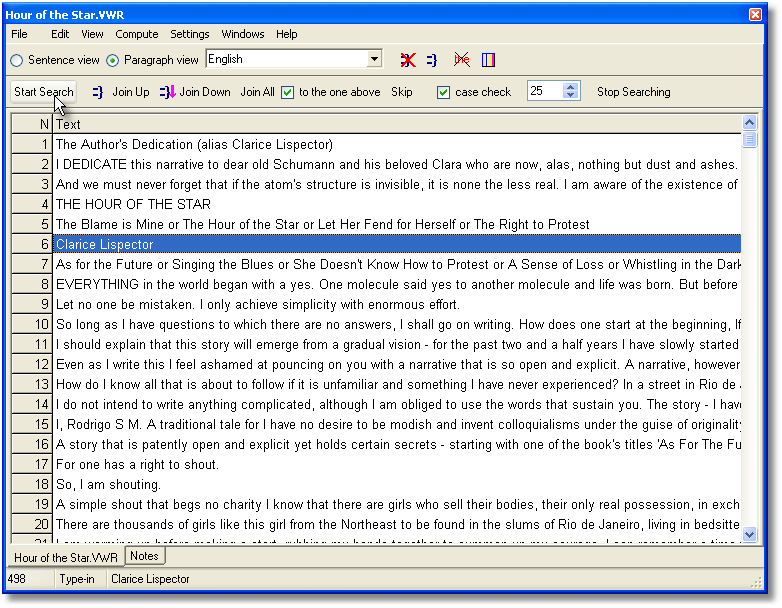The width and height of the screenshot is (782, 608).
Task: Click the vertical scrollbar down arrow
Action: pos(750,536)
